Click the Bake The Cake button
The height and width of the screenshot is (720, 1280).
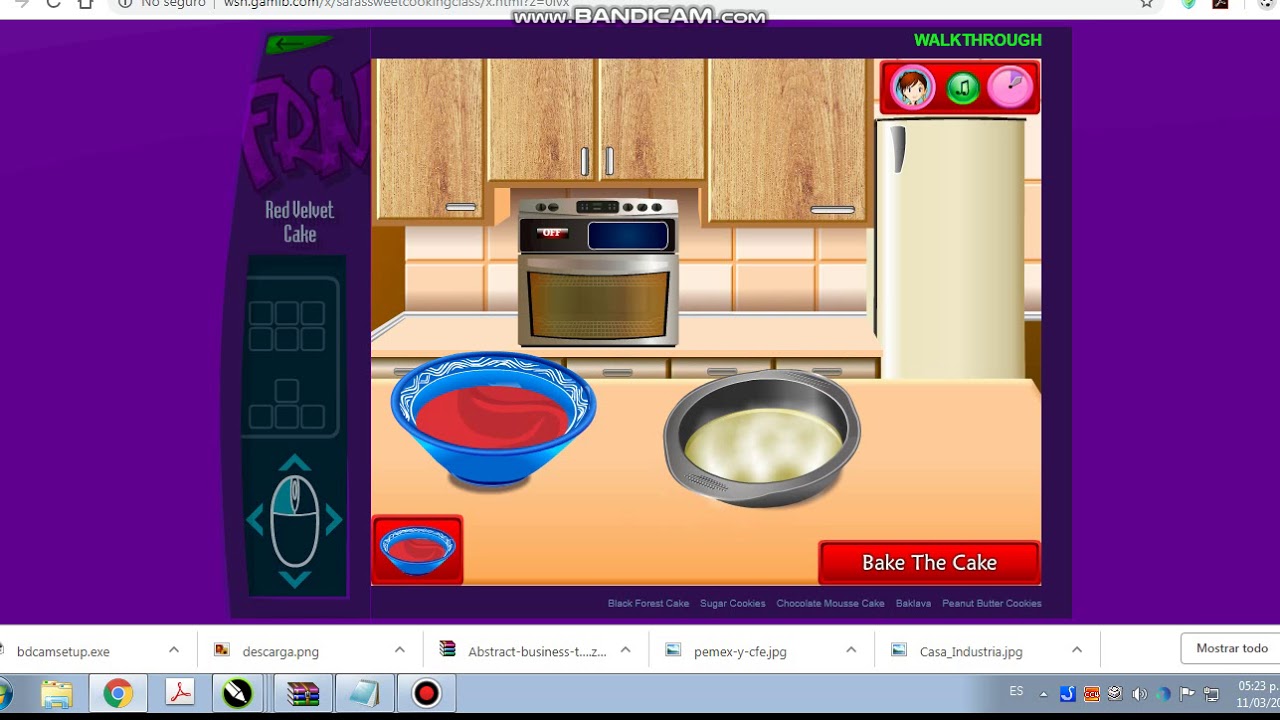pyautogui.click(x=929, y=563)
